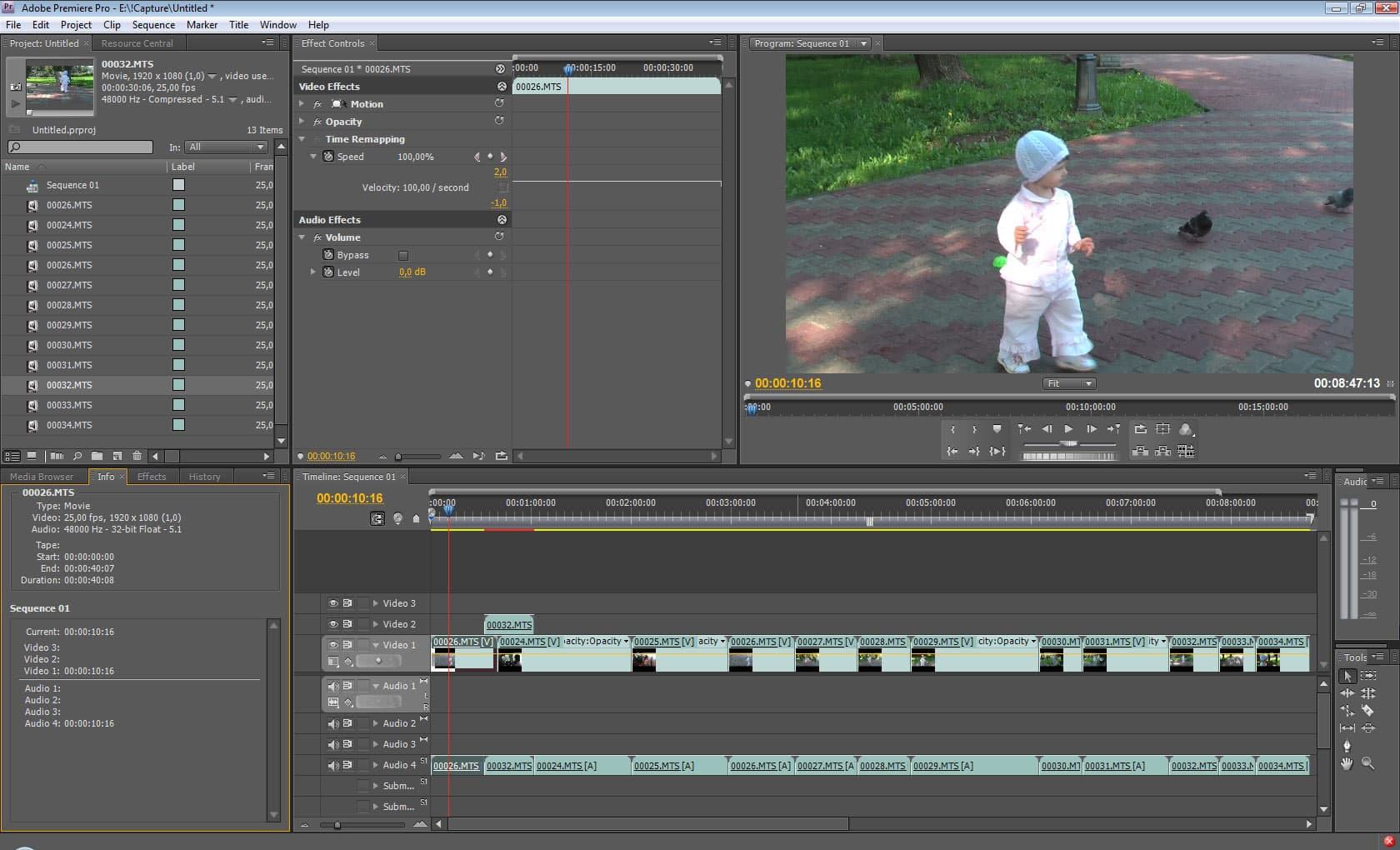
Task: Choose the Hand tool
Action: click(x=1347, y=763)
